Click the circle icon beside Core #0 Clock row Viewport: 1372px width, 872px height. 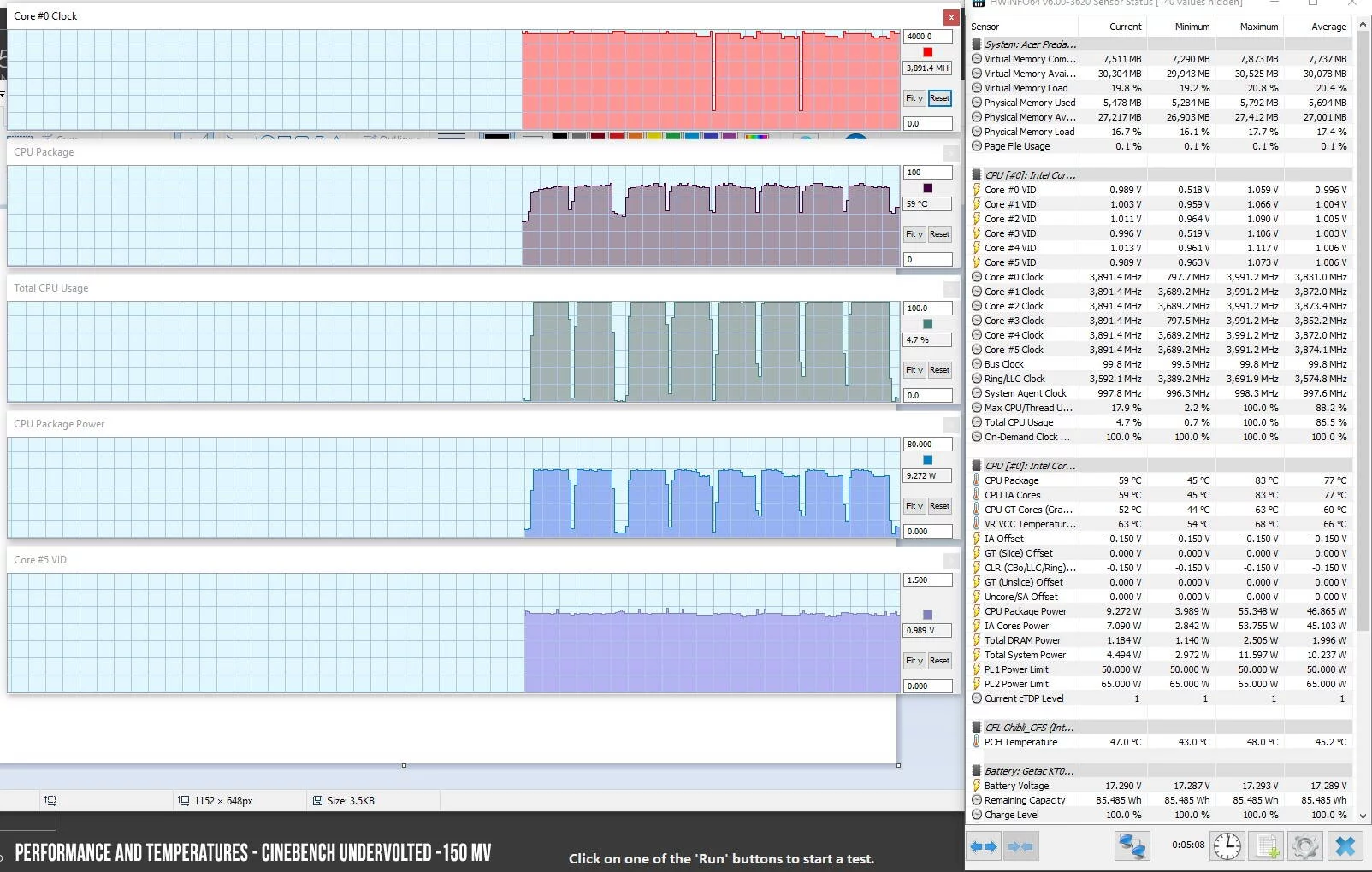(x=977, y=277)
